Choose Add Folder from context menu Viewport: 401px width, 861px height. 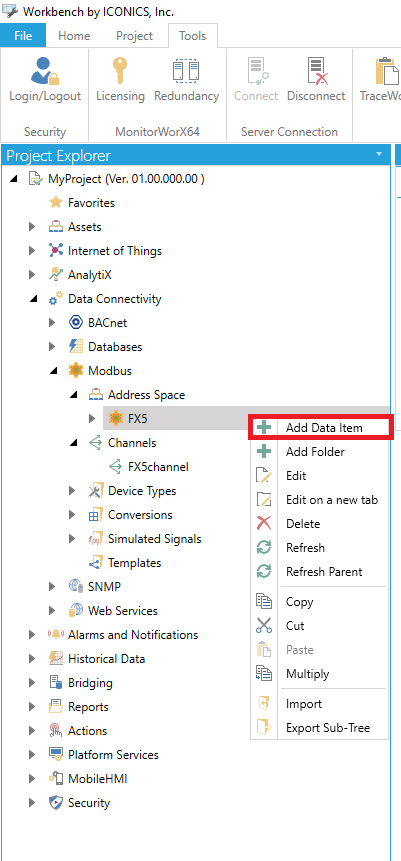[x=320, y=452]
